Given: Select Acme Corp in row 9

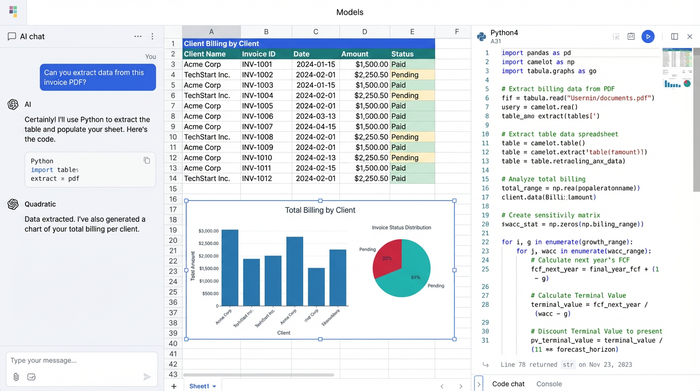Looking at the screenshot, I should point(211,127).
